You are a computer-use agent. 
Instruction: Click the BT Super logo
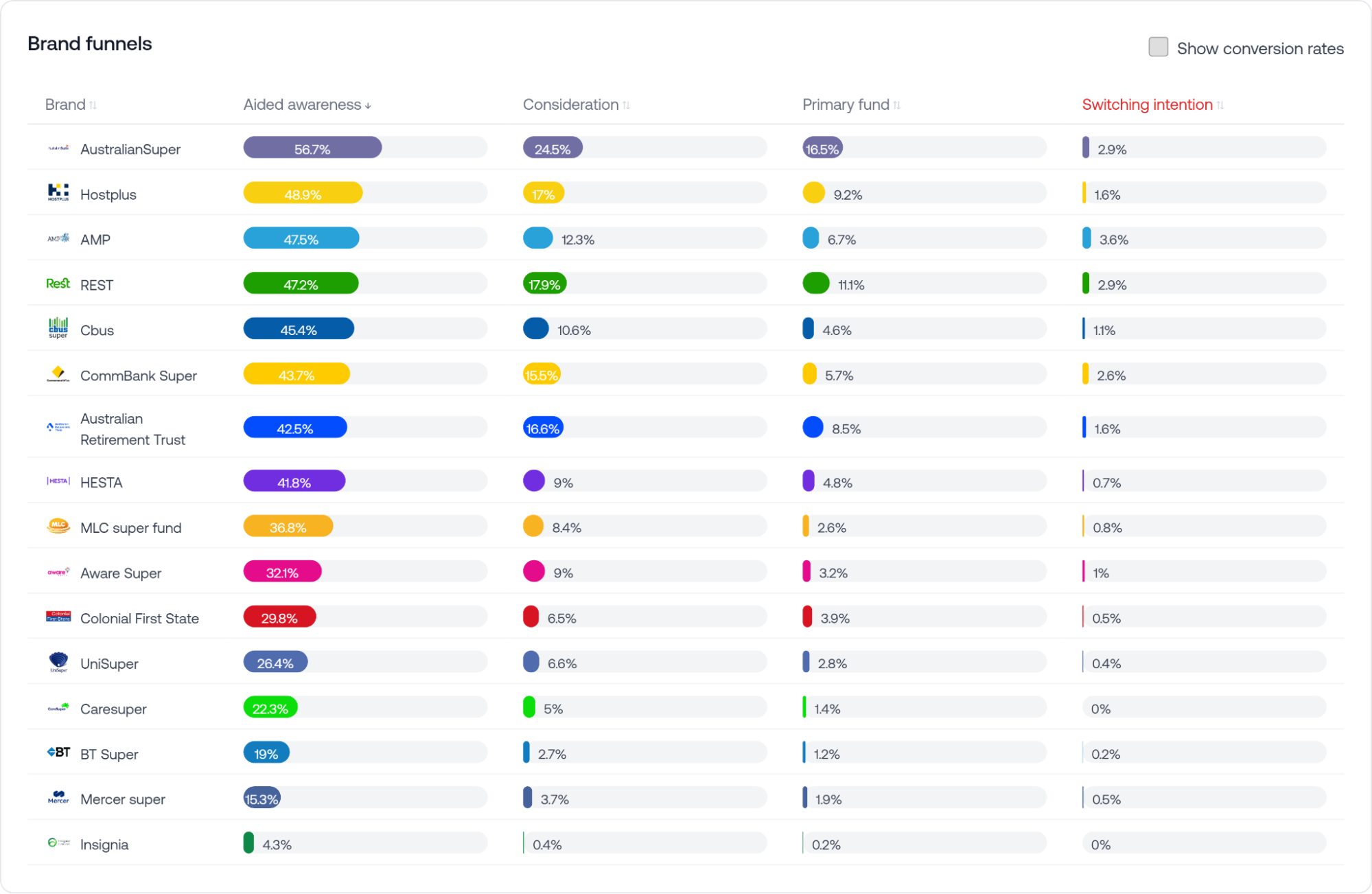(58, 753)
